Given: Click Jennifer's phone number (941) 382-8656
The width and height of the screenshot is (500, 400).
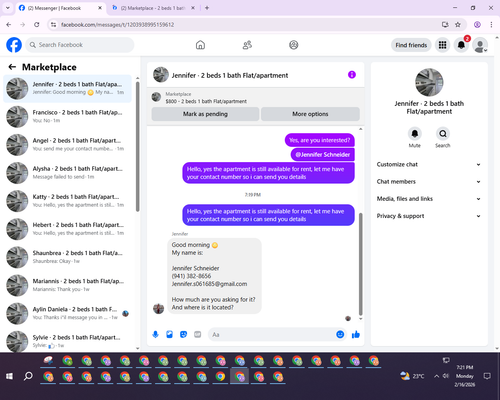Looking at the screenshot, I should pos(191,276).
